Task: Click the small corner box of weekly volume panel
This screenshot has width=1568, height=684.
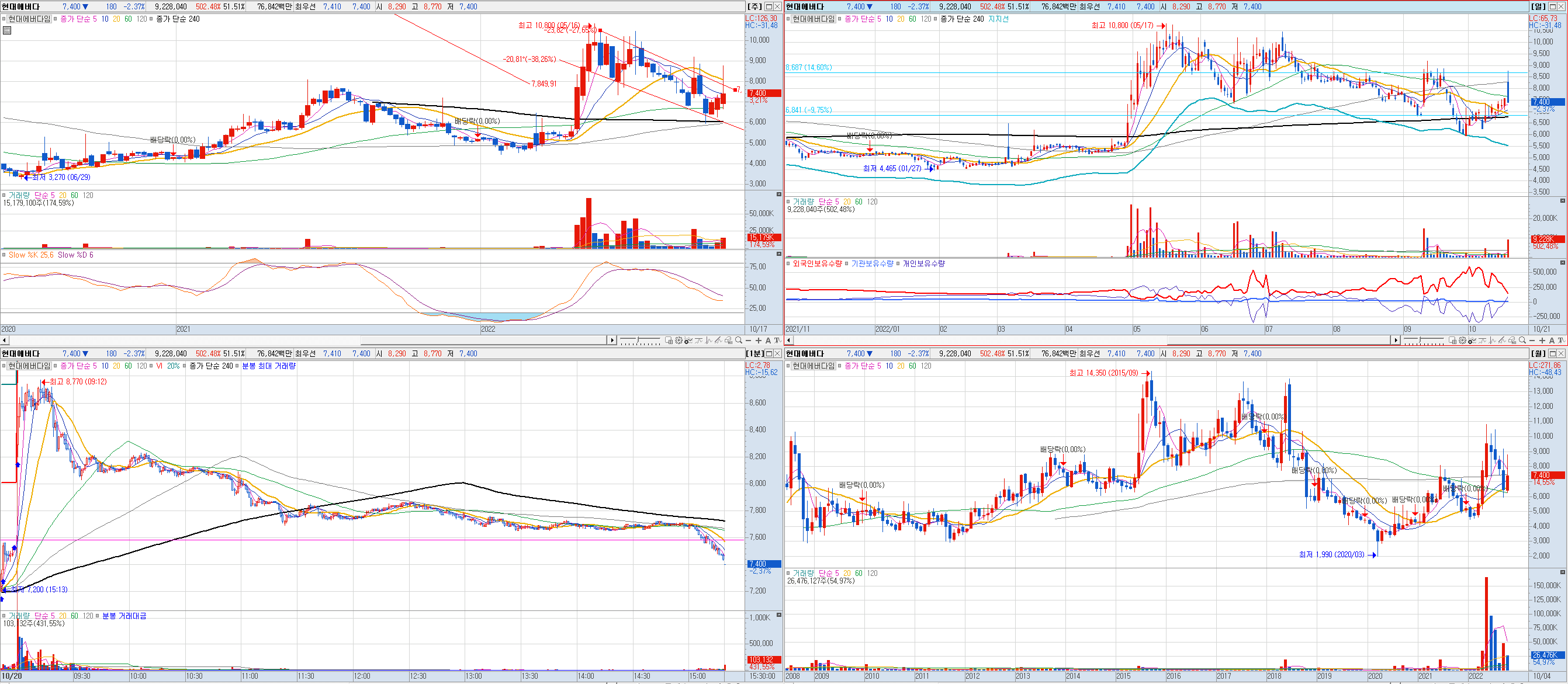Action: (778, 194)
